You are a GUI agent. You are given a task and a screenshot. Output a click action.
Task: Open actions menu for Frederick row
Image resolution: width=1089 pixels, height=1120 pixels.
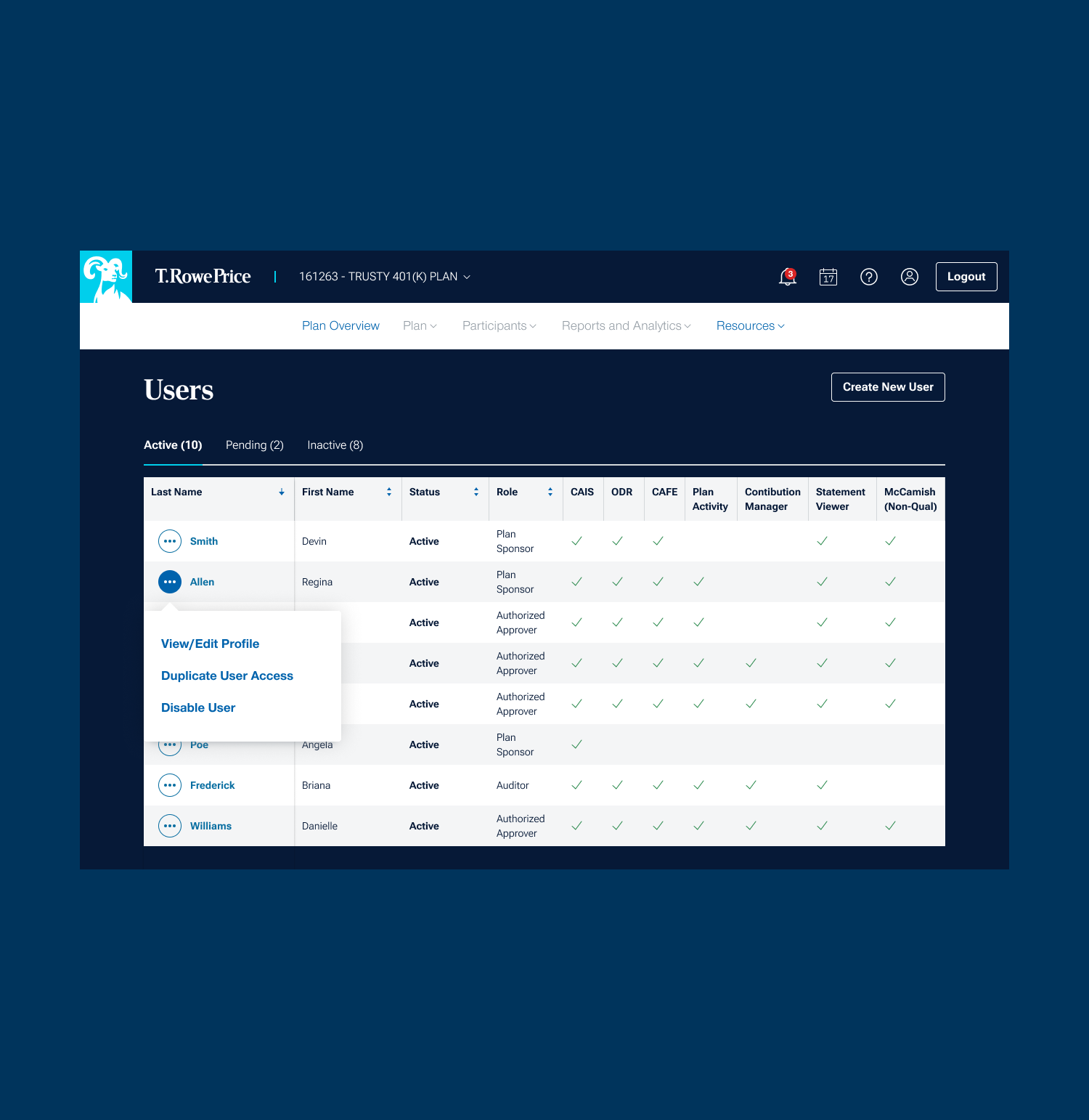[x=170, y=785]
